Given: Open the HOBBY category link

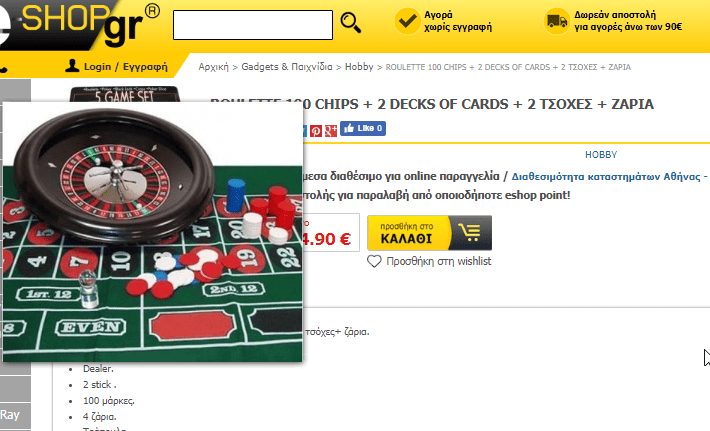Looking at the screenshot, I should click(601, 155).
